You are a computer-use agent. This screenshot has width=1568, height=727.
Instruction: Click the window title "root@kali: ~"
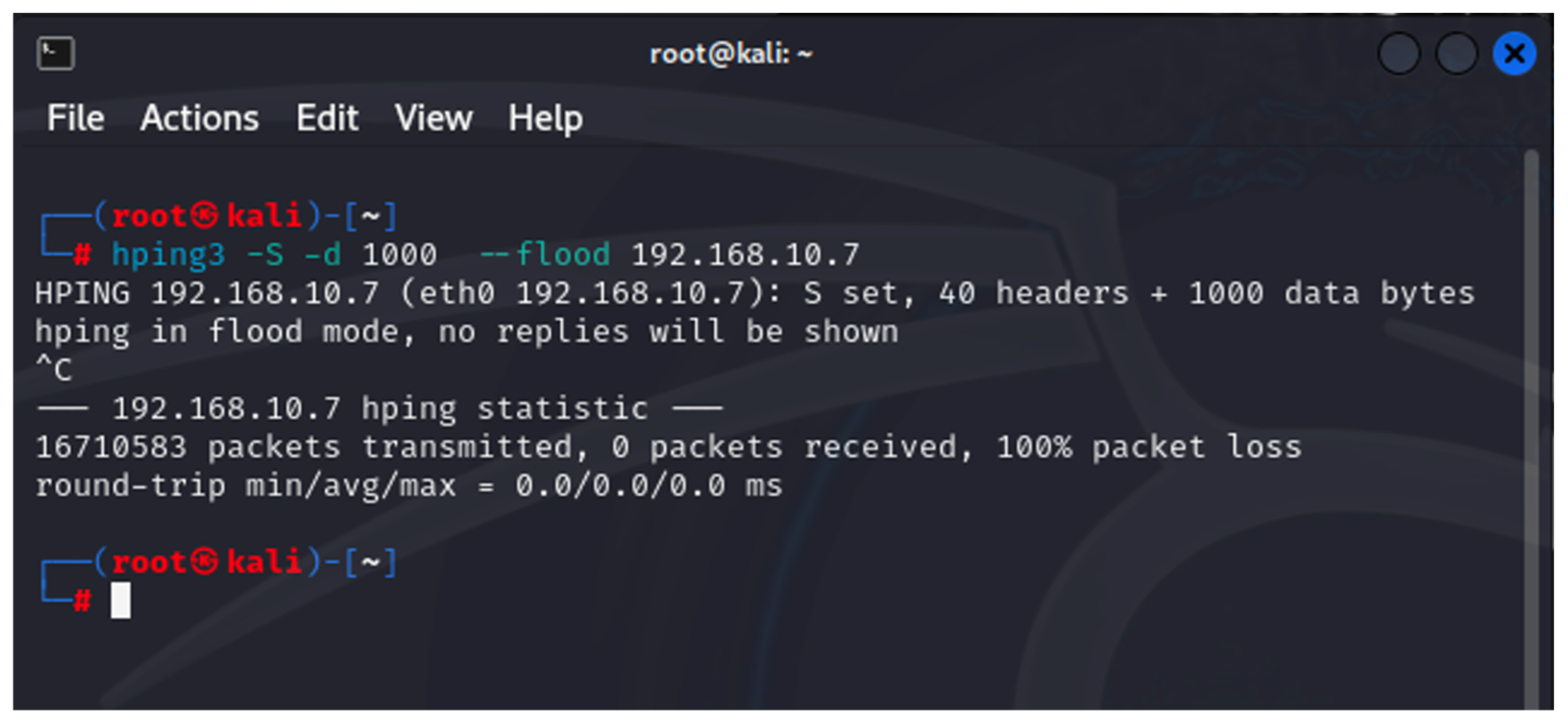pos(731,54)
